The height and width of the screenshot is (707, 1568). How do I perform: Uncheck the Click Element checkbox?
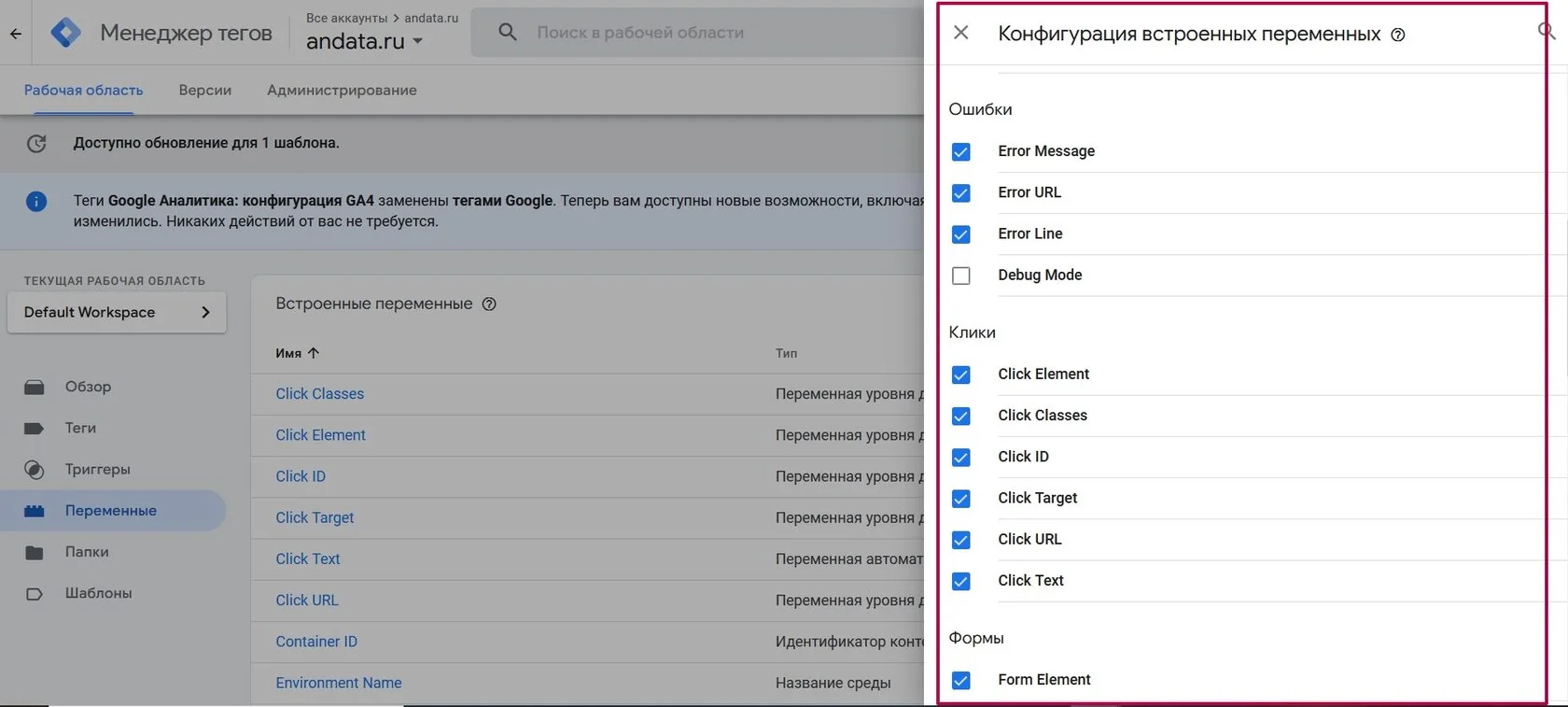(x=960, y=375)
